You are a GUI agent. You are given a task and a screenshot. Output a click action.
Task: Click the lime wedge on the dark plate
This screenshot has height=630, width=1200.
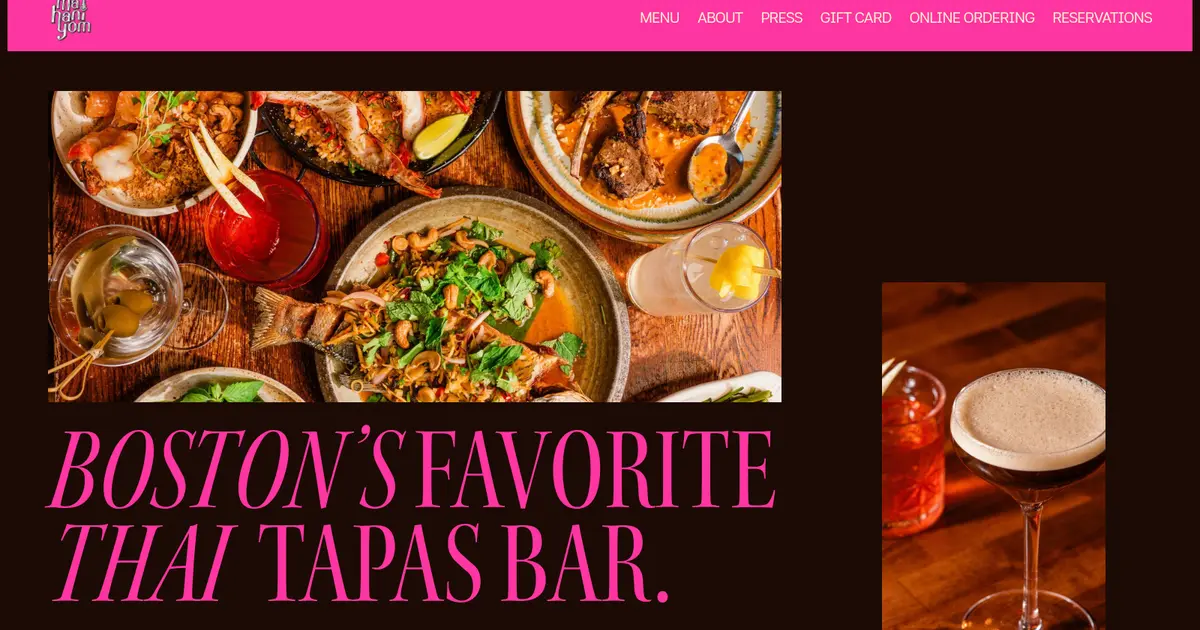(x=441, y=136)
